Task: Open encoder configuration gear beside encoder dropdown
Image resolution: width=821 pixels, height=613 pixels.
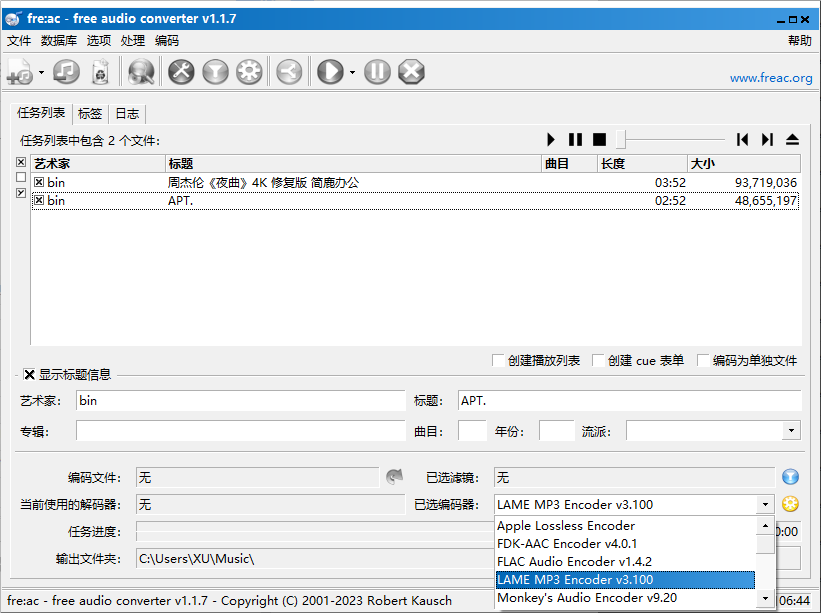Action: pyautogui.click(x=790, y=505)
